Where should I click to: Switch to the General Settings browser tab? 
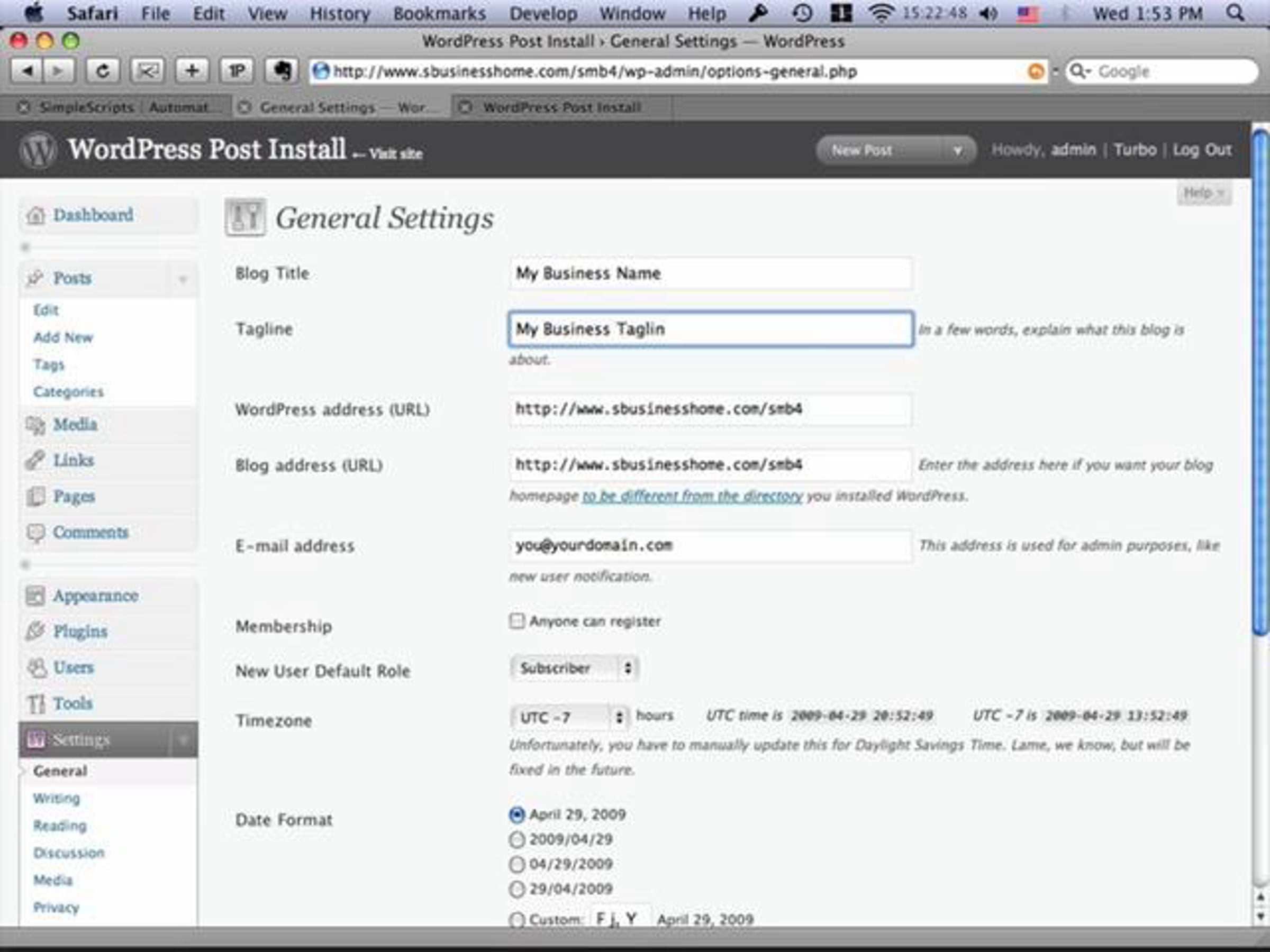coord(341,107)
